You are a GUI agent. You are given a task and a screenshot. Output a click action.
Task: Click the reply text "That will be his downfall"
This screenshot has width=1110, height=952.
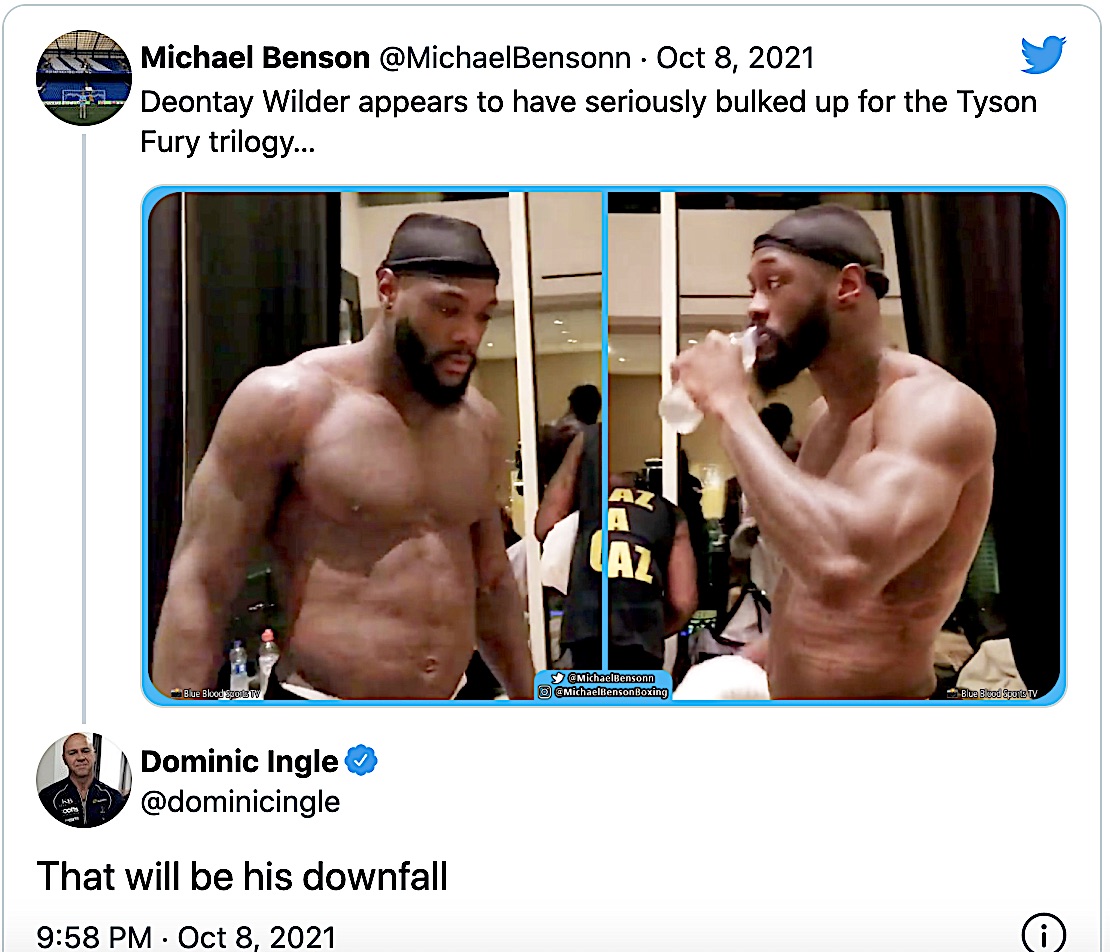tap(242, 877)
